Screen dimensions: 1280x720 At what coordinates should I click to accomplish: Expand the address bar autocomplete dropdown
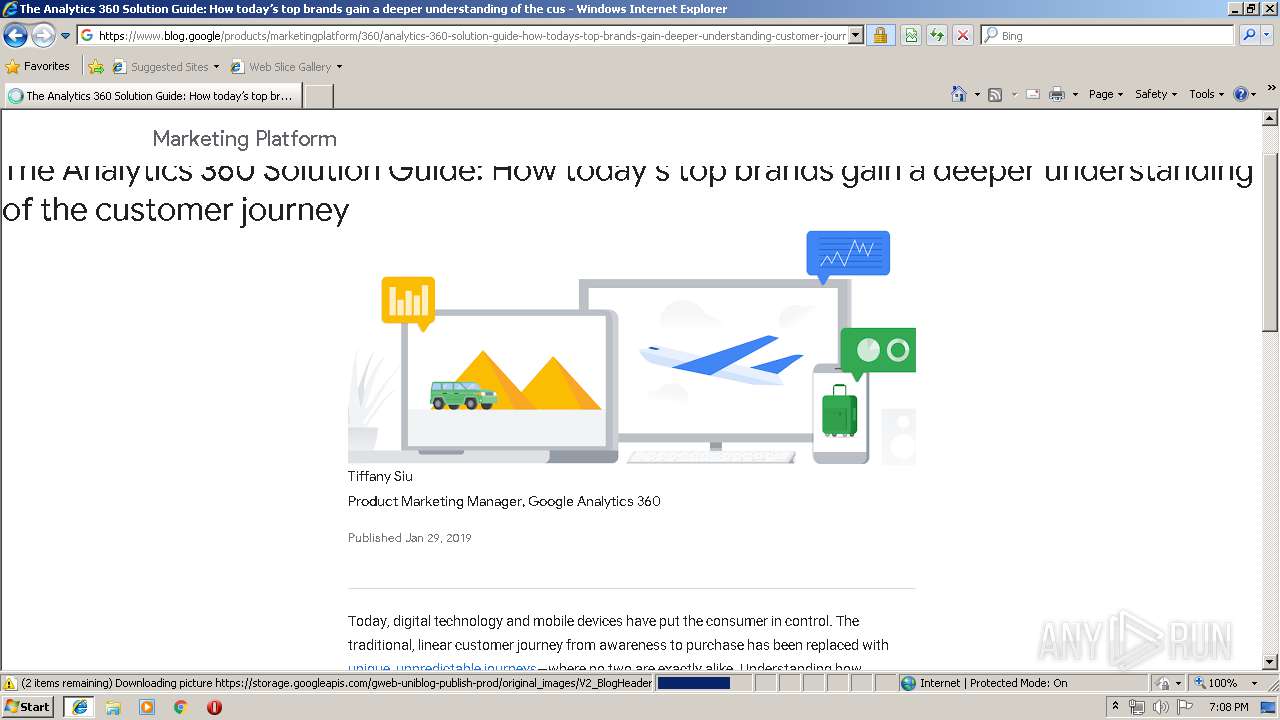coord(856,36)
